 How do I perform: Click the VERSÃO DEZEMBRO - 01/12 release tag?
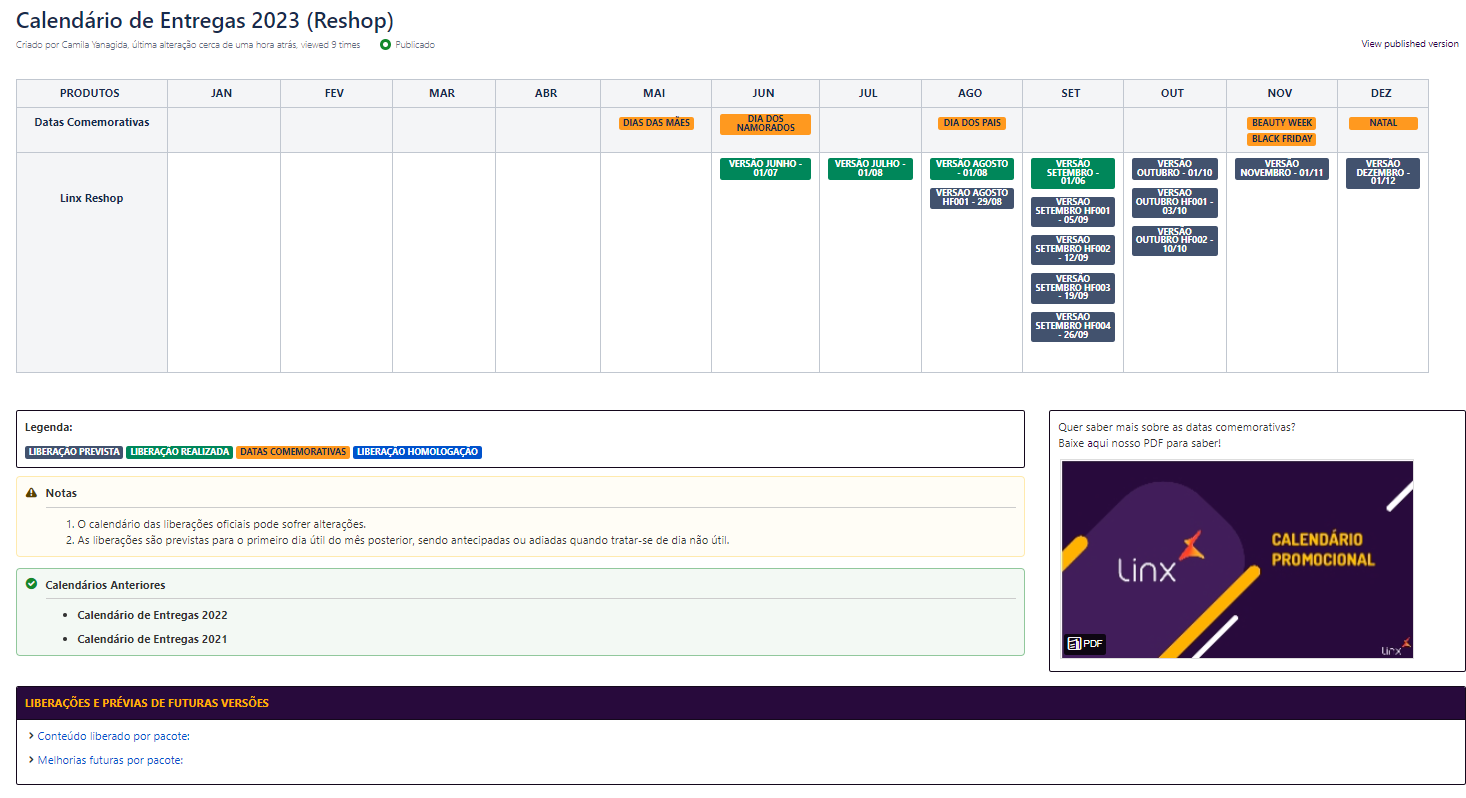(x=1383, y=173)
